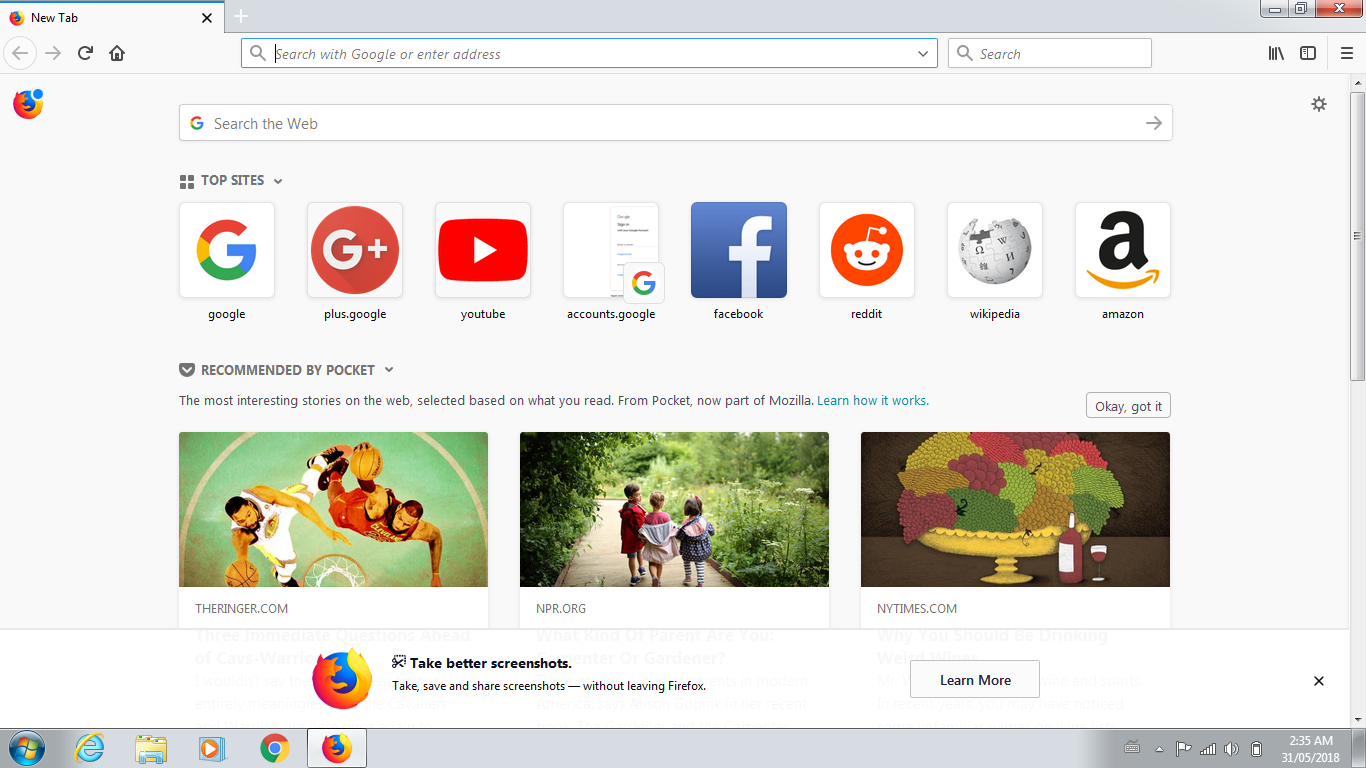The height and width of the screenshot is (768, 1366).
Task: Open the volume speaker tray icon
Action: [x=1232, y=749]
